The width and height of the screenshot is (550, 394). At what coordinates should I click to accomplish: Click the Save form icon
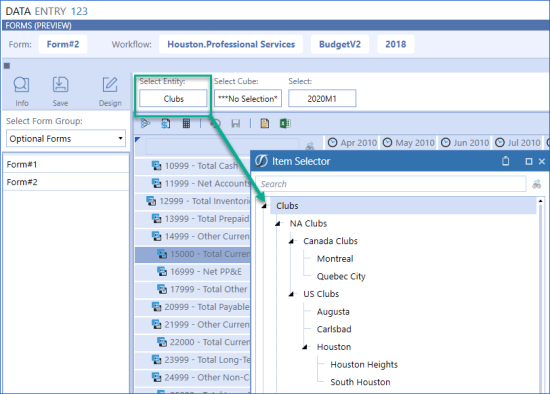click(x=60, y=85)
